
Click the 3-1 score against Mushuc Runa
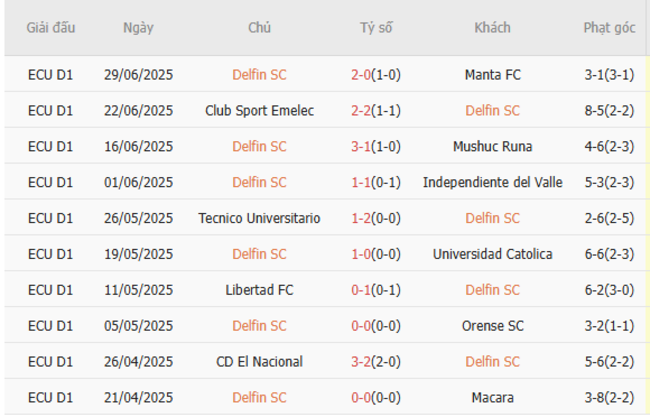pos(361,146)
